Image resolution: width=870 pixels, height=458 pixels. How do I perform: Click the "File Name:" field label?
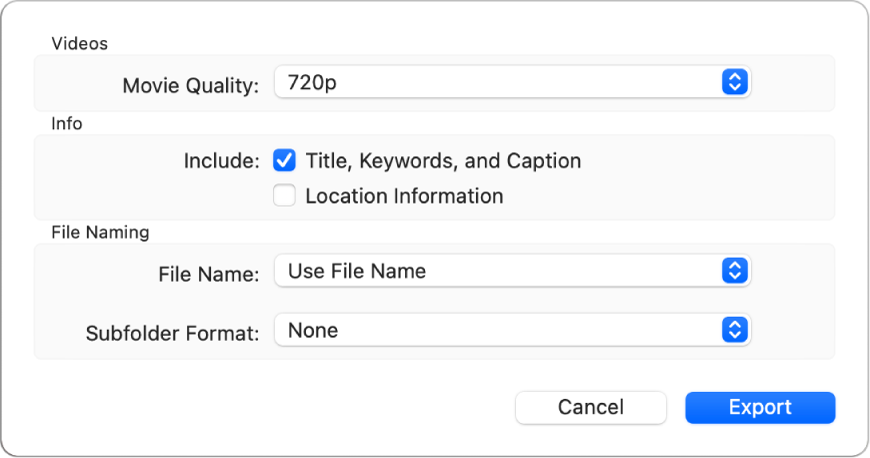209,271
